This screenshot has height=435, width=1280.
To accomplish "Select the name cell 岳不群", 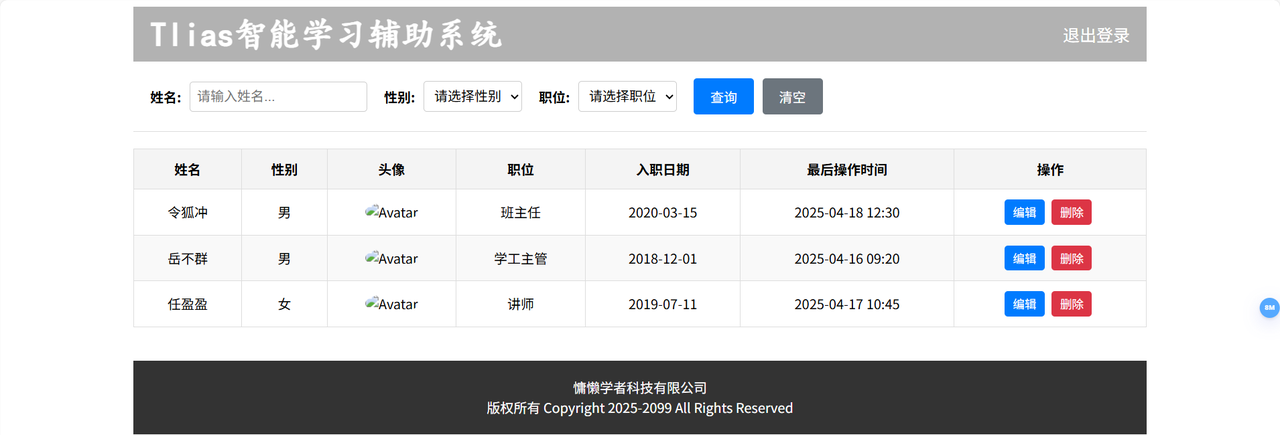I will tap(187, 258).
